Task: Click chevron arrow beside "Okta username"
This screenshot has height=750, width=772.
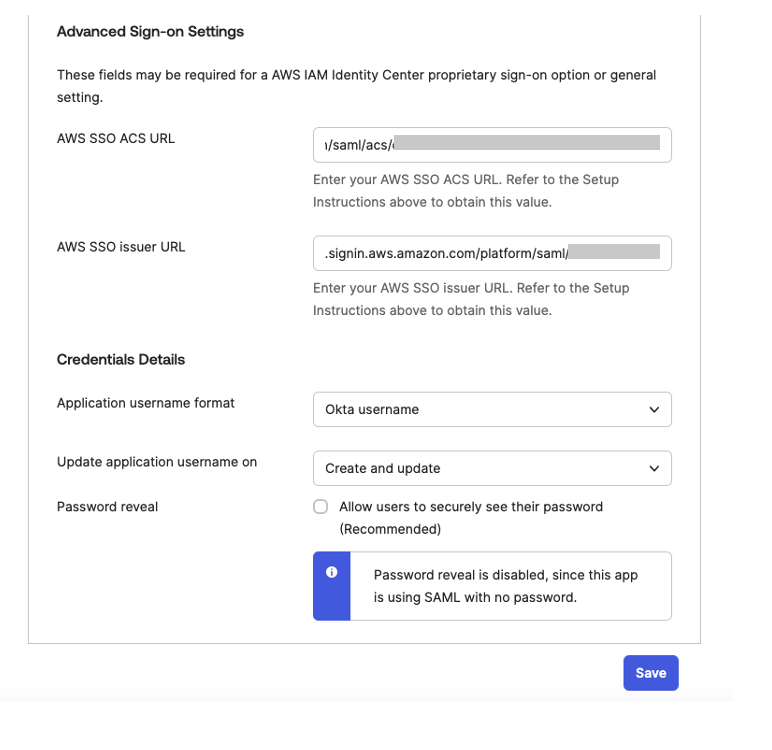Action: (x=654, y=410)
